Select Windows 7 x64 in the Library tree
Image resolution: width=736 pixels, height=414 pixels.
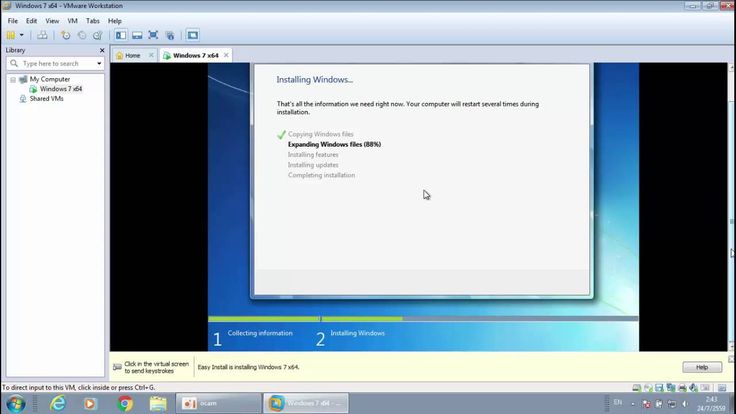click(x=61, y=89)
